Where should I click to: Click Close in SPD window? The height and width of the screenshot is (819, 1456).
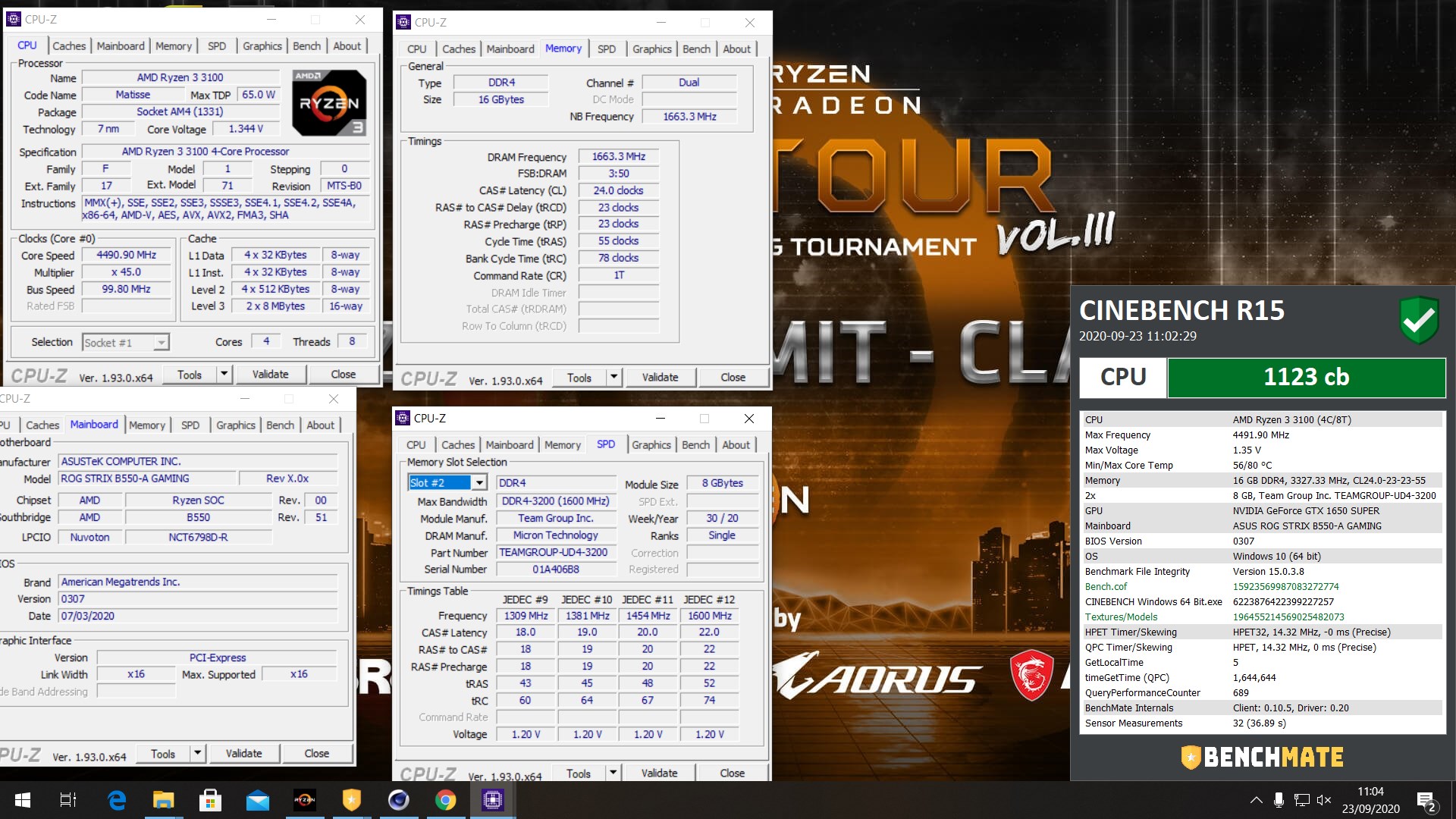(732, 773)
